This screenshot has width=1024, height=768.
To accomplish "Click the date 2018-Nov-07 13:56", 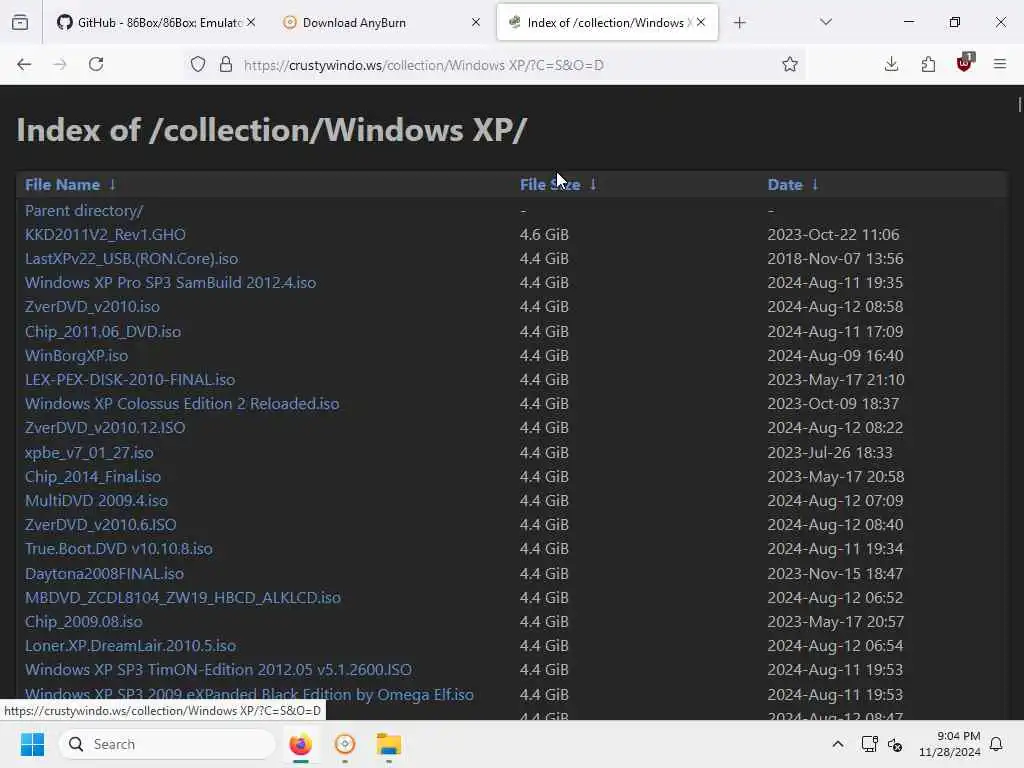I will [x=835, y=259].
